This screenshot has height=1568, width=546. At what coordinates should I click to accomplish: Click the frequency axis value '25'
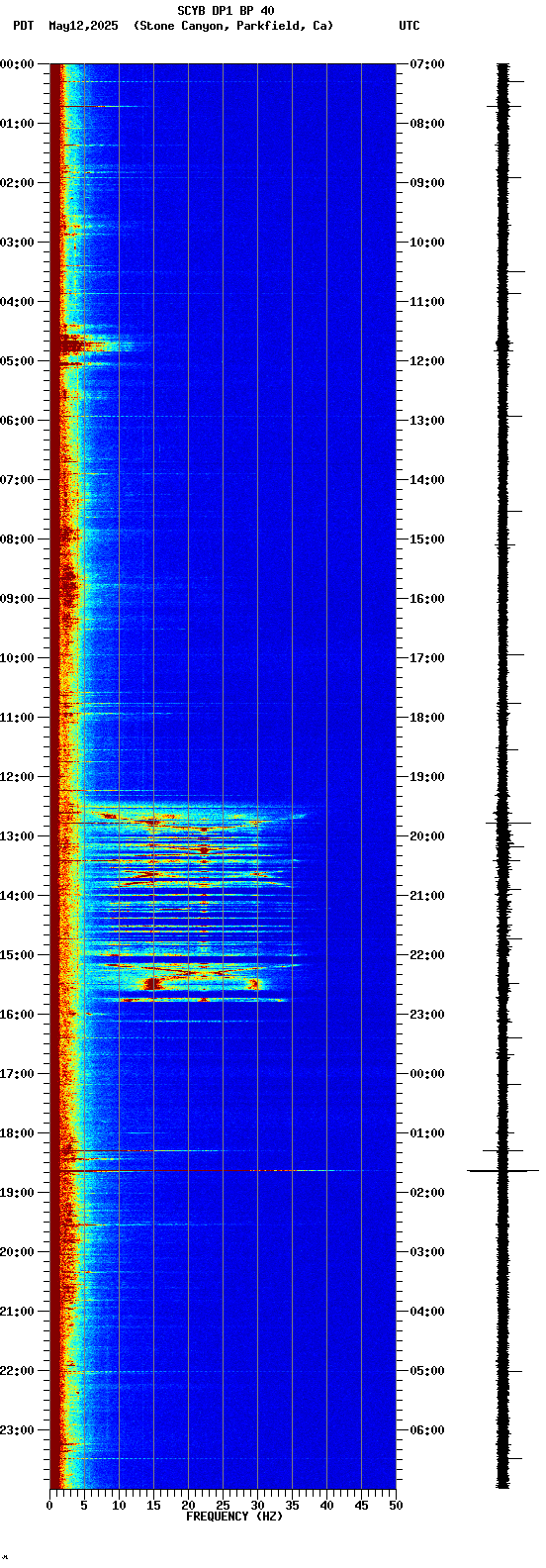pos(223,1505)
